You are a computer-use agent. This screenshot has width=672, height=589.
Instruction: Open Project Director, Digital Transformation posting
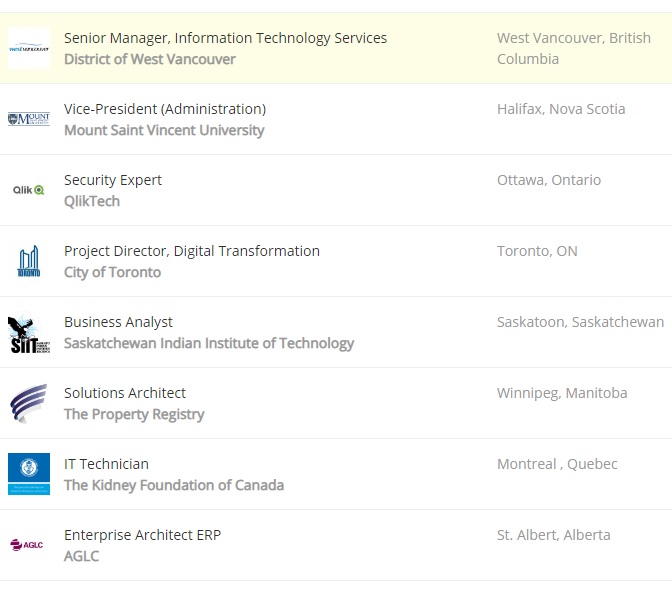(x=192, y=251)
